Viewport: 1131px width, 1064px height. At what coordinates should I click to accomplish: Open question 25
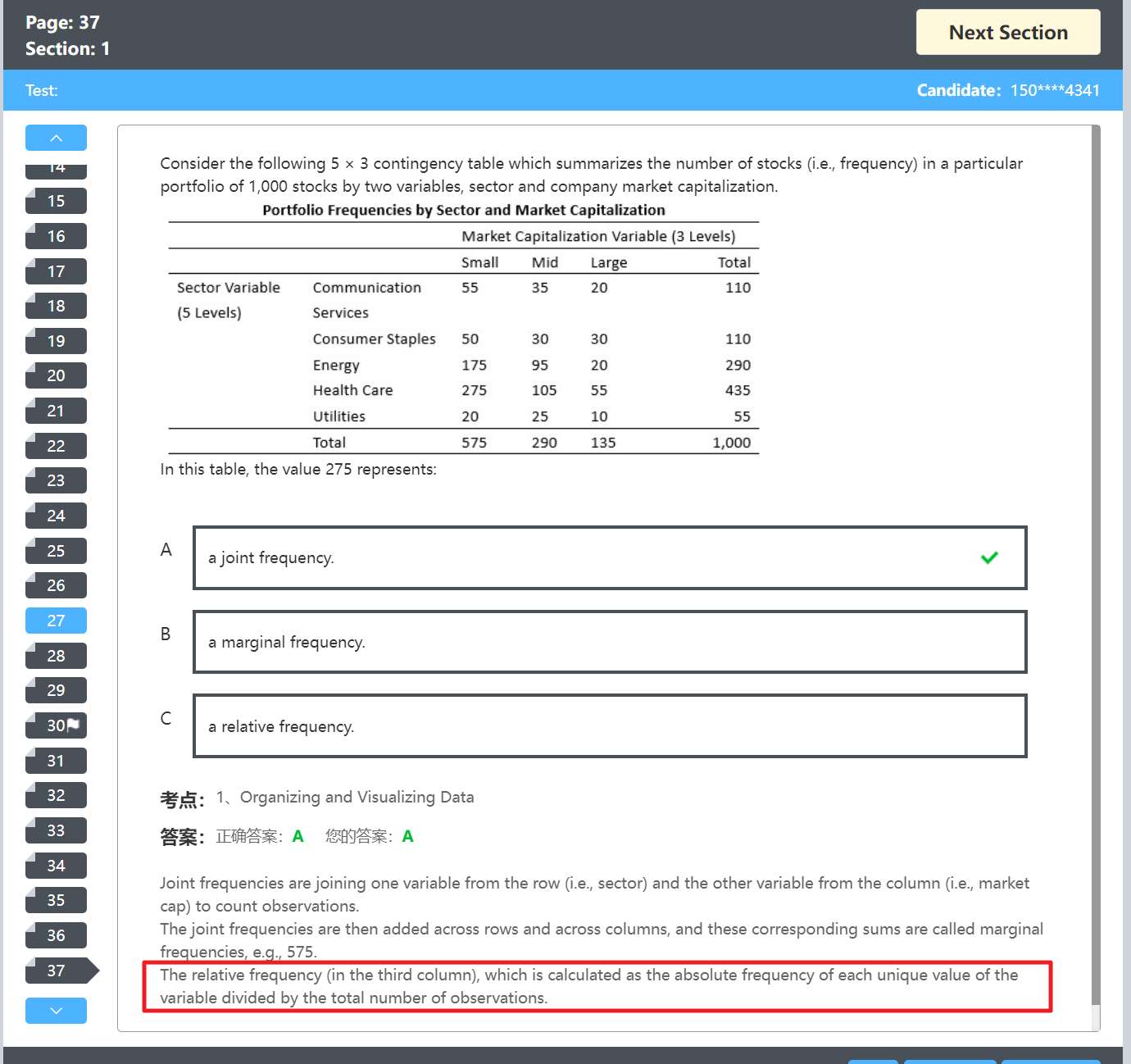coord(56,551)
